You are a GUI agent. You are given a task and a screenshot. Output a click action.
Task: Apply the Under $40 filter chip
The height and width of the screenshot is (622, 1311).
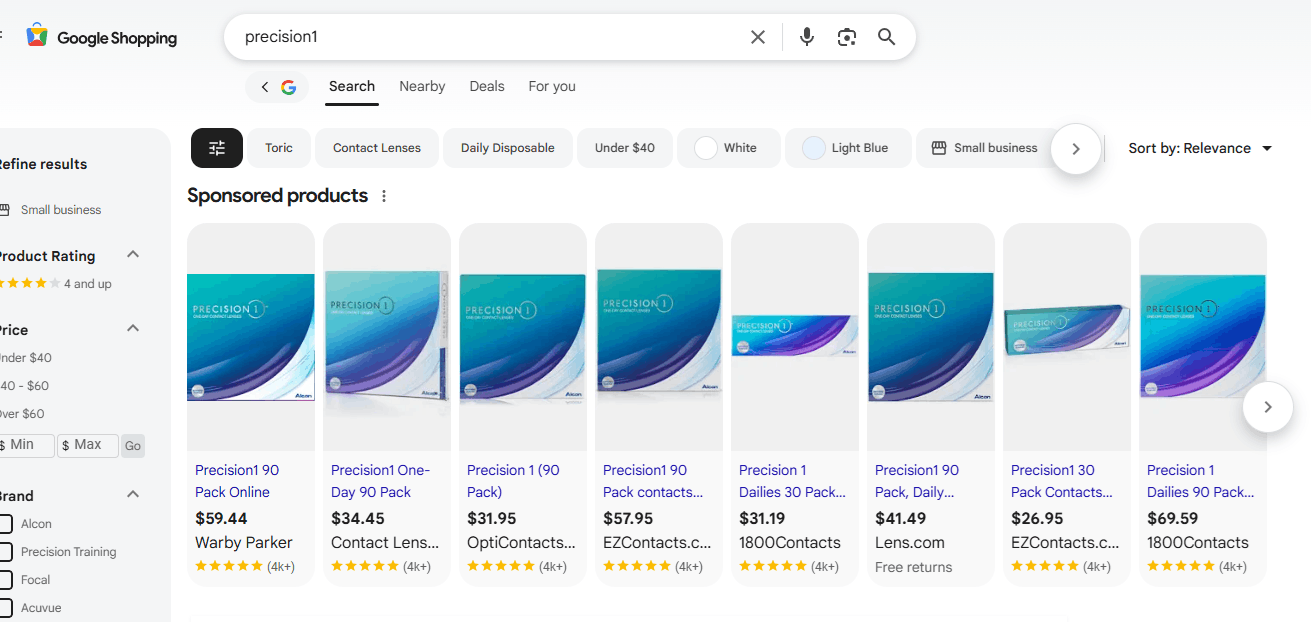tap(625, 148)
